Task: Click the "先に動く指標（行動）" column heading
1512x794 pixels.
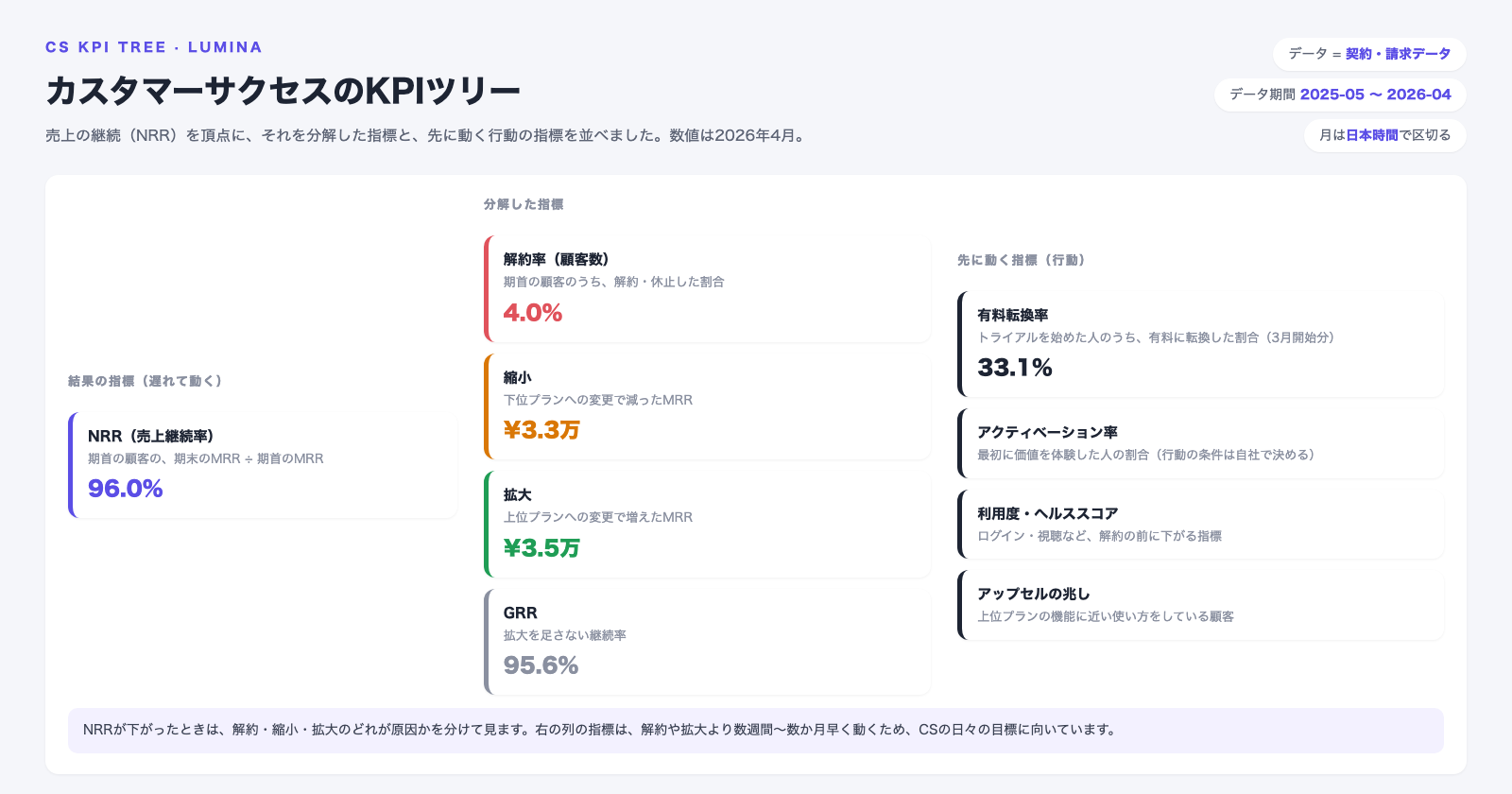Action: 1022,260
